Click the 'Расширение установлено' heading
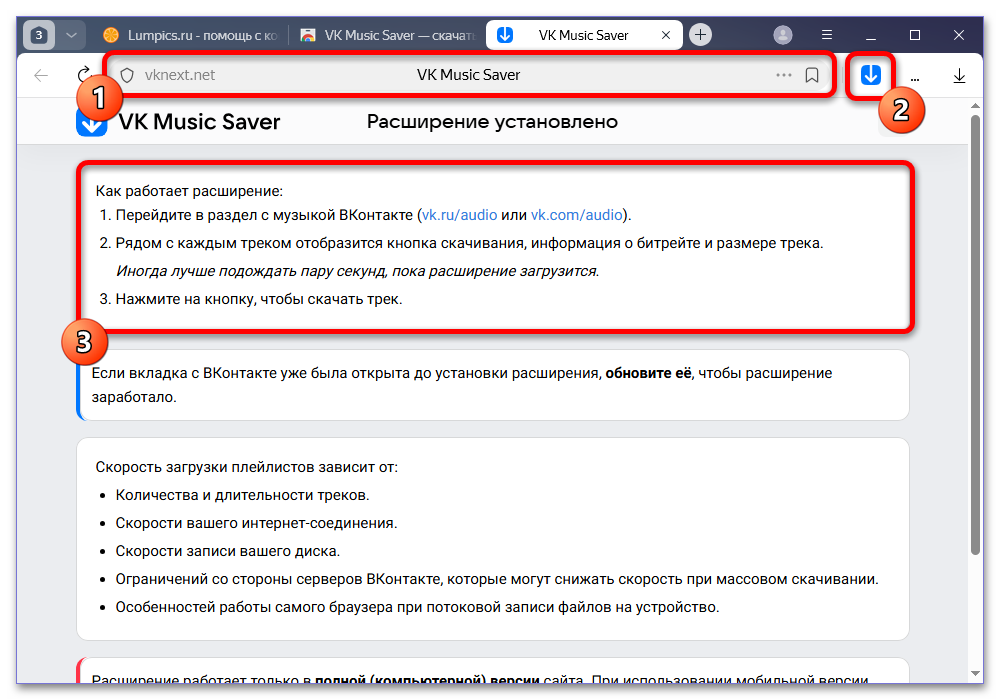Screen dimensions: 1000x700 492,122
